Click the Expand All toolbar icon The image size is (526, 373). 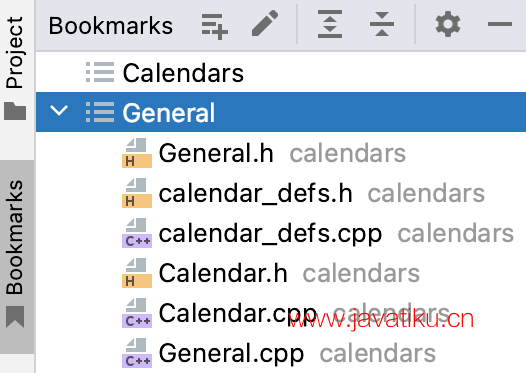[330, 24]
